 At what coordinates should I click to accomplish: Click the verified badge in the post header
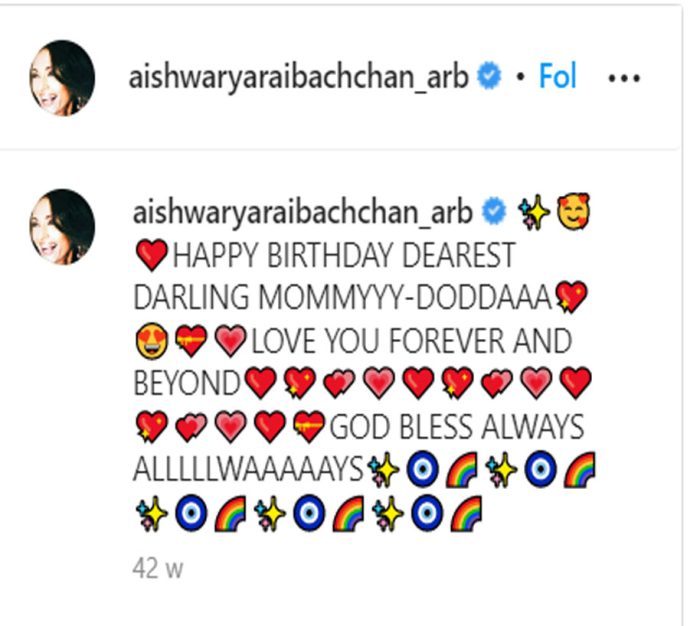pyautogui.click(x=489, y=76)
